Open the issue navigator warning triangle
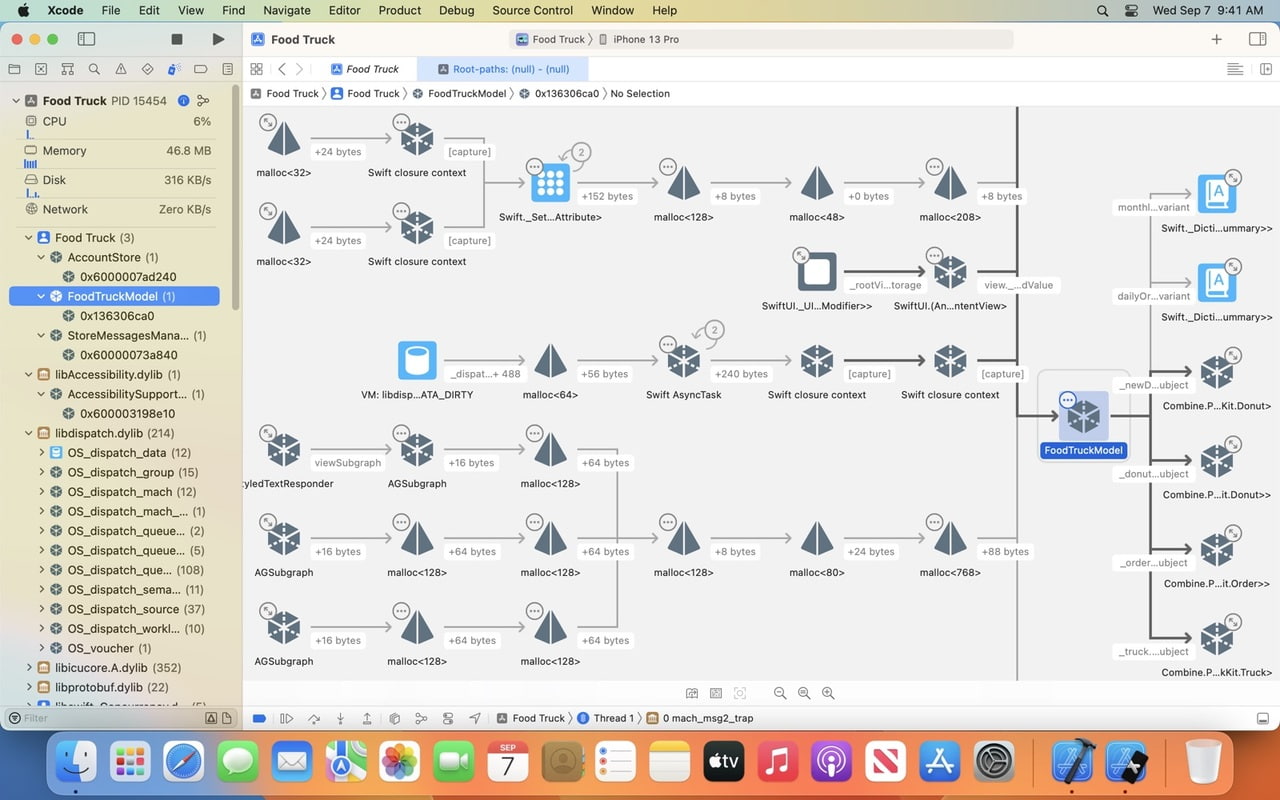The image size is (1280, 800). point(122,71)
